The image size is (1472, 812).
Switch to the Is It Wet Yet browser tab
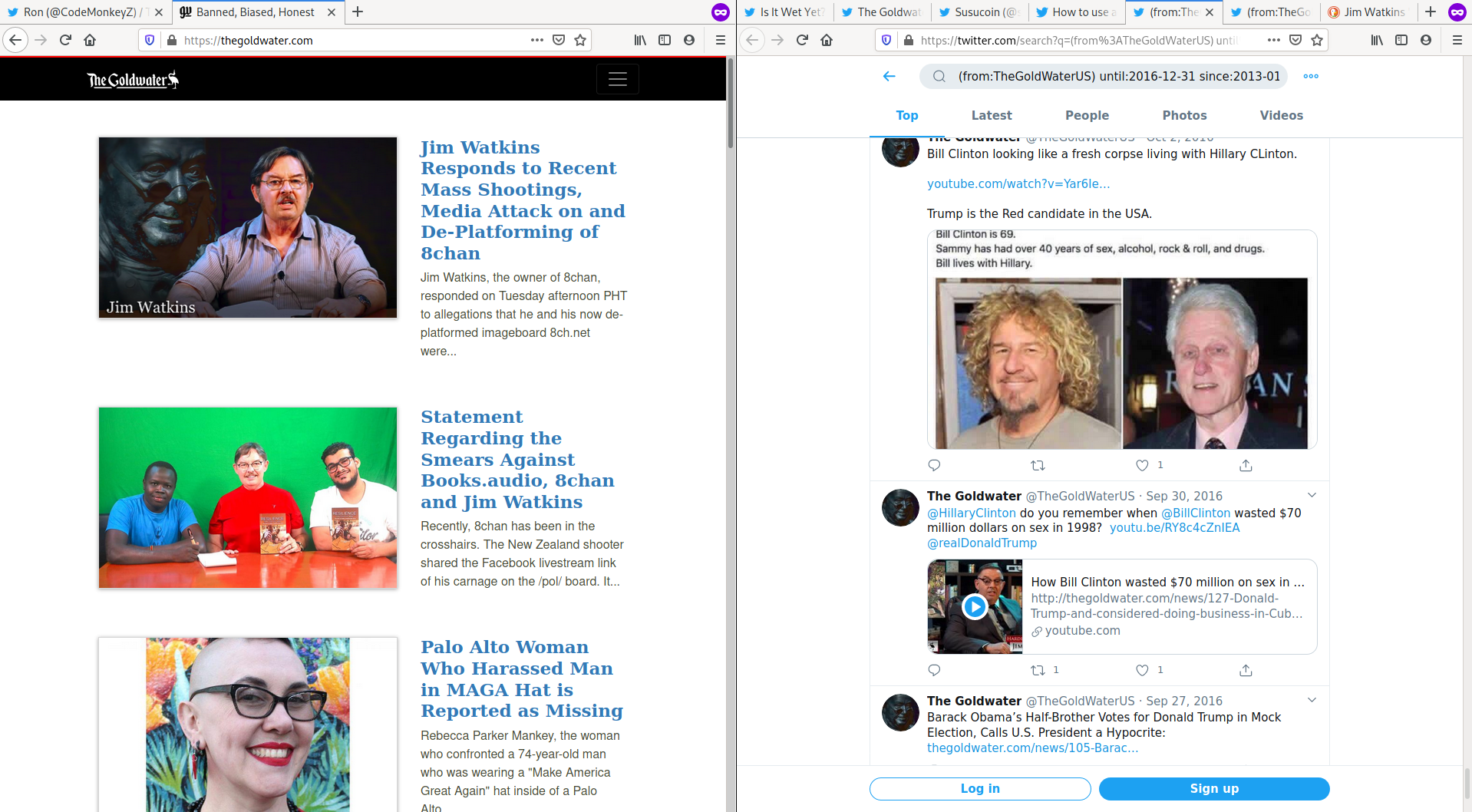pyautogui.click(x=784, y=12)
